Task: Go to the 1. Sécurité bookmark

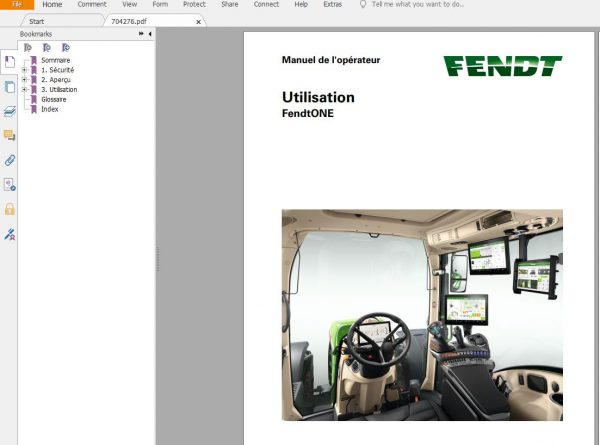Action: (57, 70)
